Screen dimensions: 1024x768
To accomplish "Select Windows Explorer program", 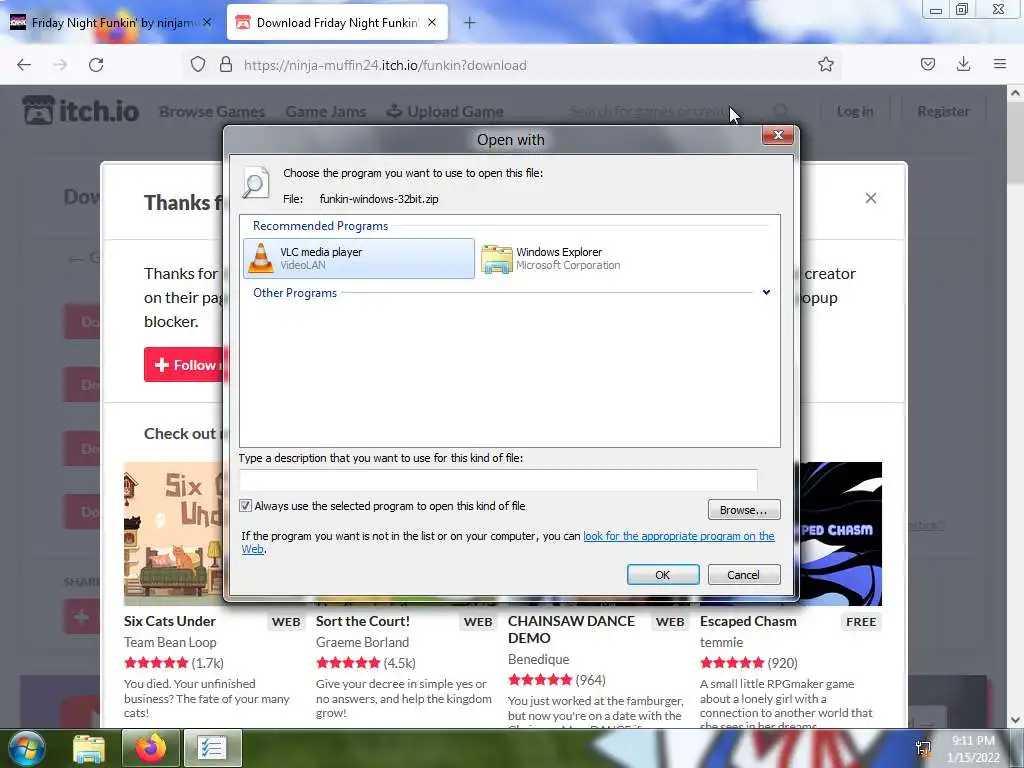I will click(552, 258).
